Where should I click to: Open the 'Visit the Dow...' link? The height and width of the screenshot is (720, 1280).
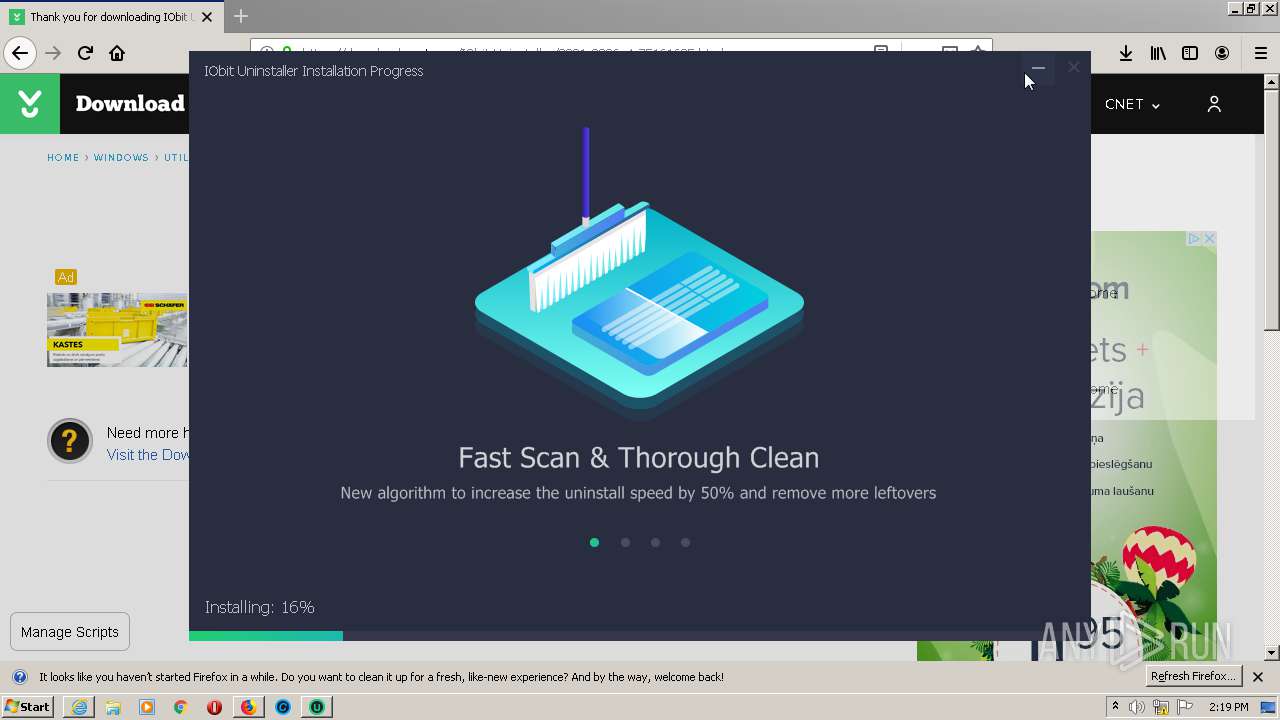148,455
